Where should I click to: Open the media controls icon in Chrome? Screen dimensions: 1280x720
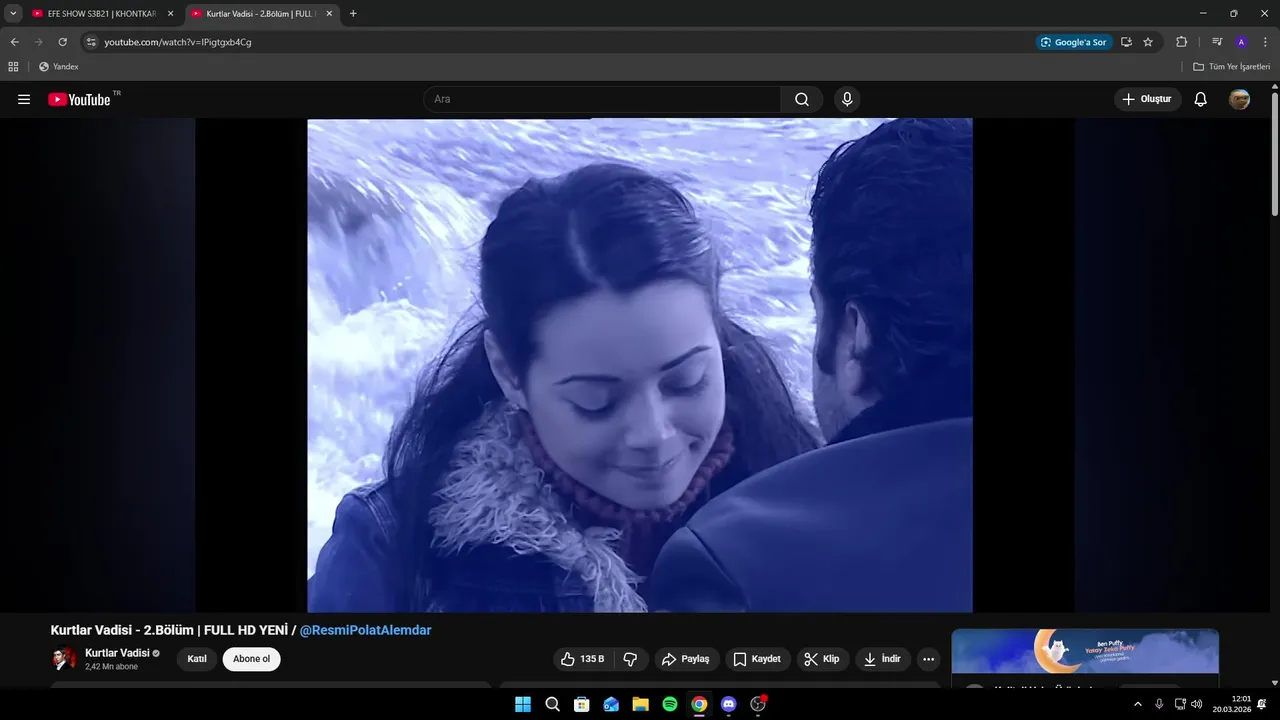1217,42
